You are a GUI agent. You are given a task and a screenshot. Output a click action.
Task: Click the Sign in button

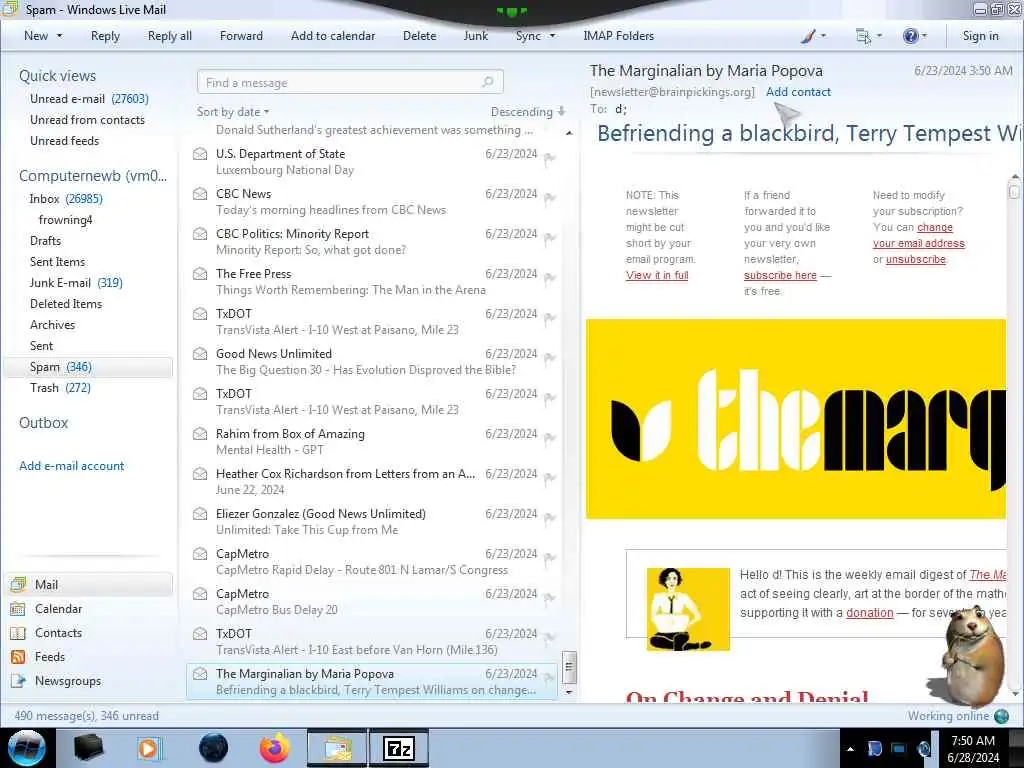[980, 36]
